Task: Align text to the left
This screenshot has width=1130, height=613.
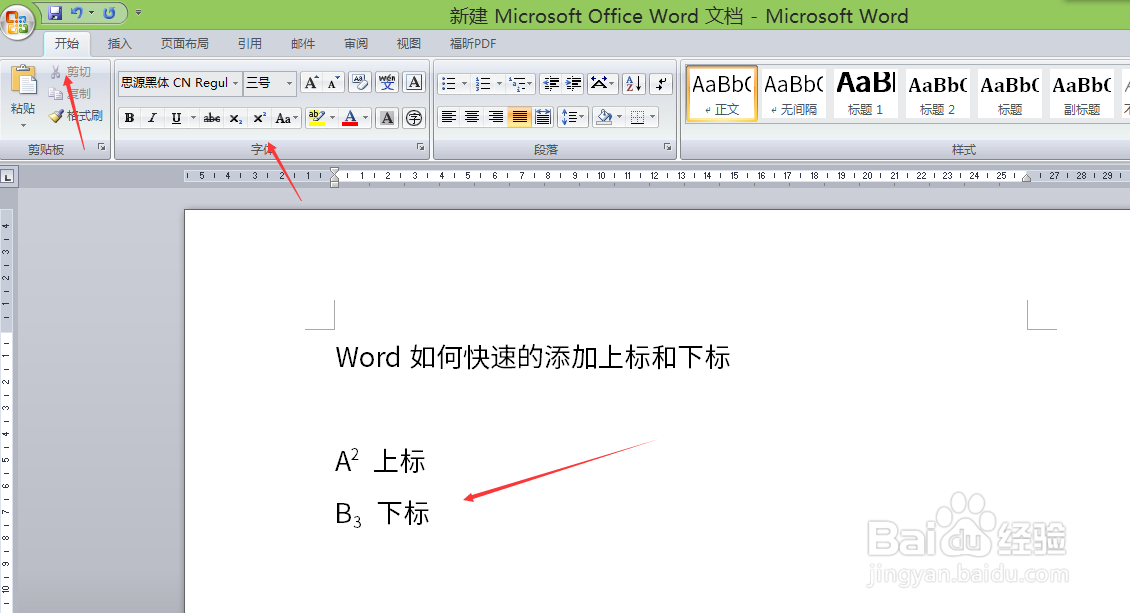Action: [x=449, y=117]
